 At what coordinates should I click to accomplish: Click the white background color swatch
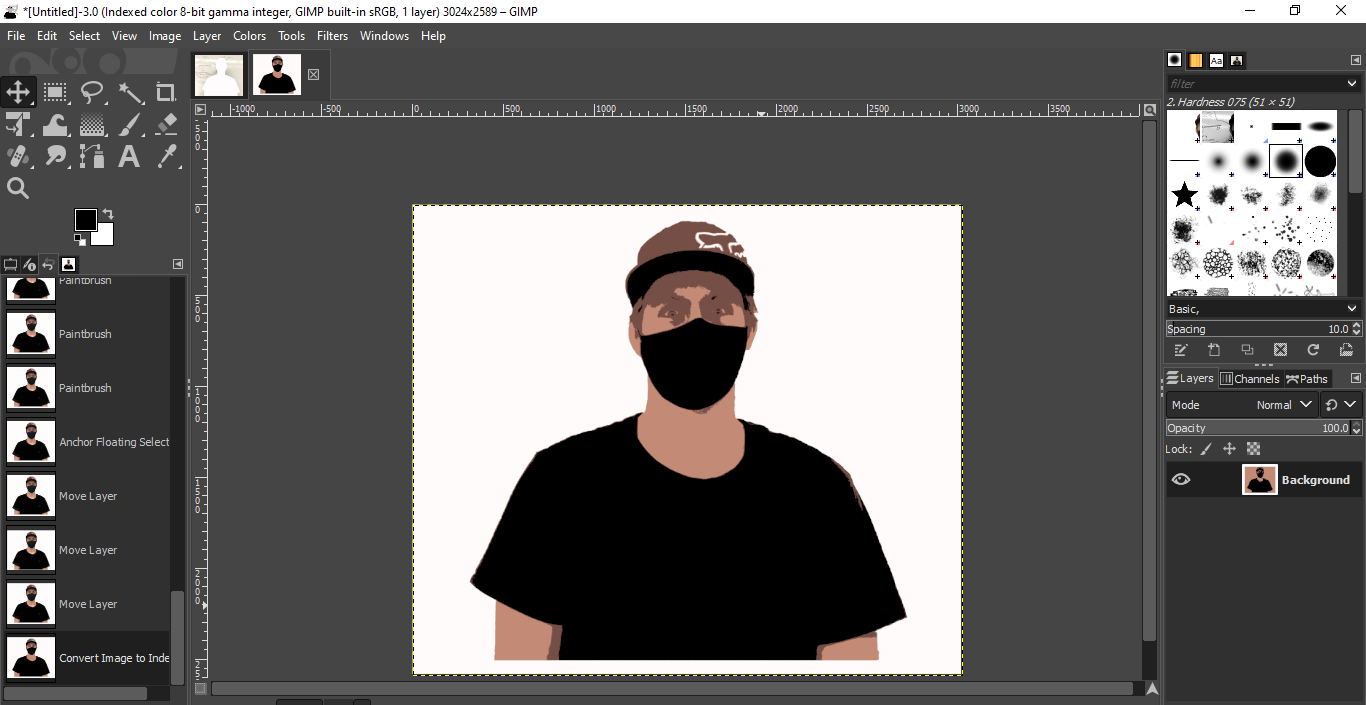pos(103,235)
